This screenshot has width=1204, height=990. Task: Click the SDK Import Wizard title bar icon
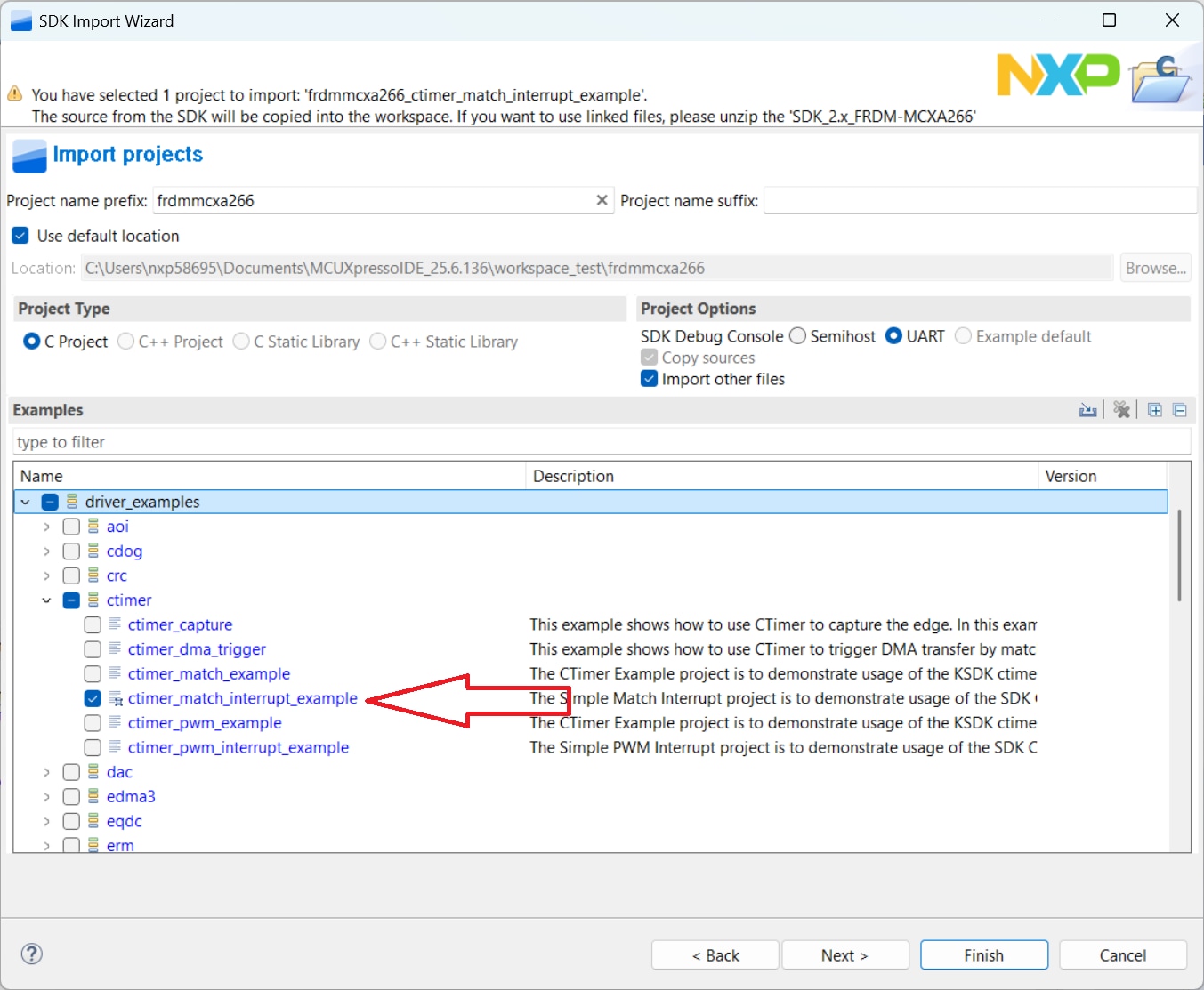[20, 19]
